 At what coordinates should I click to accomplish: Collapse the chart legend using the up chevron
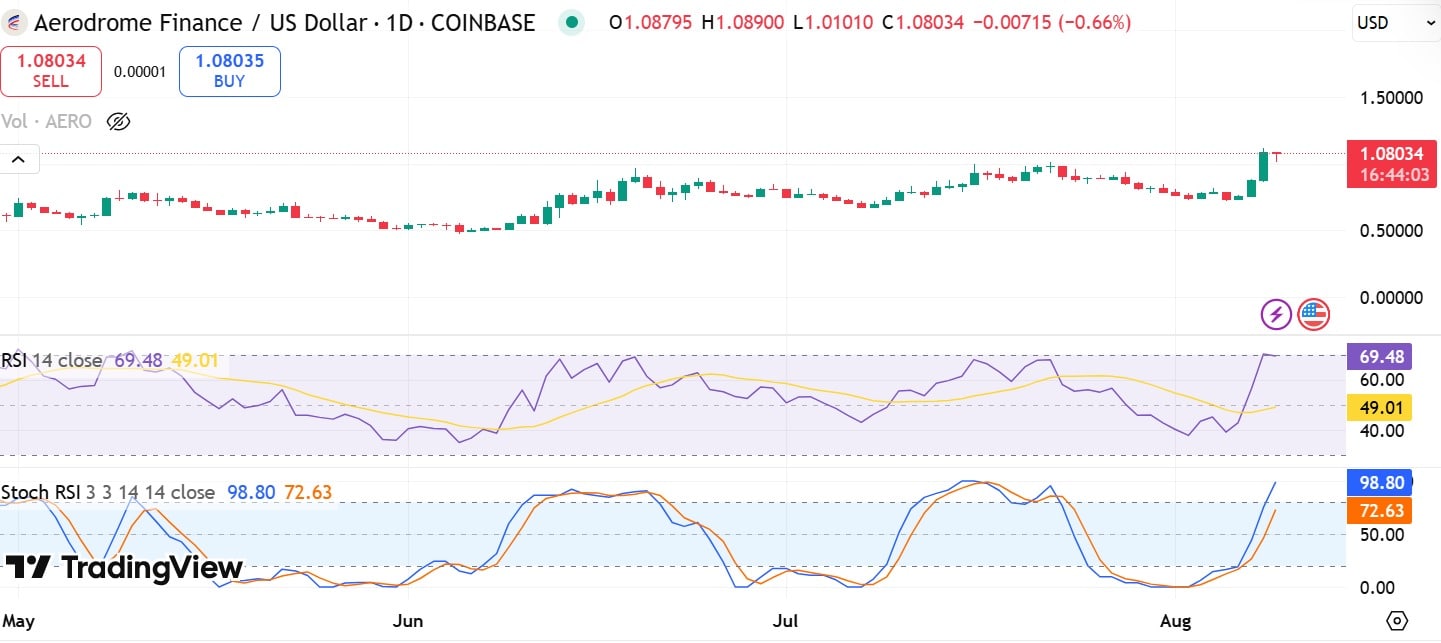(16, 158)
